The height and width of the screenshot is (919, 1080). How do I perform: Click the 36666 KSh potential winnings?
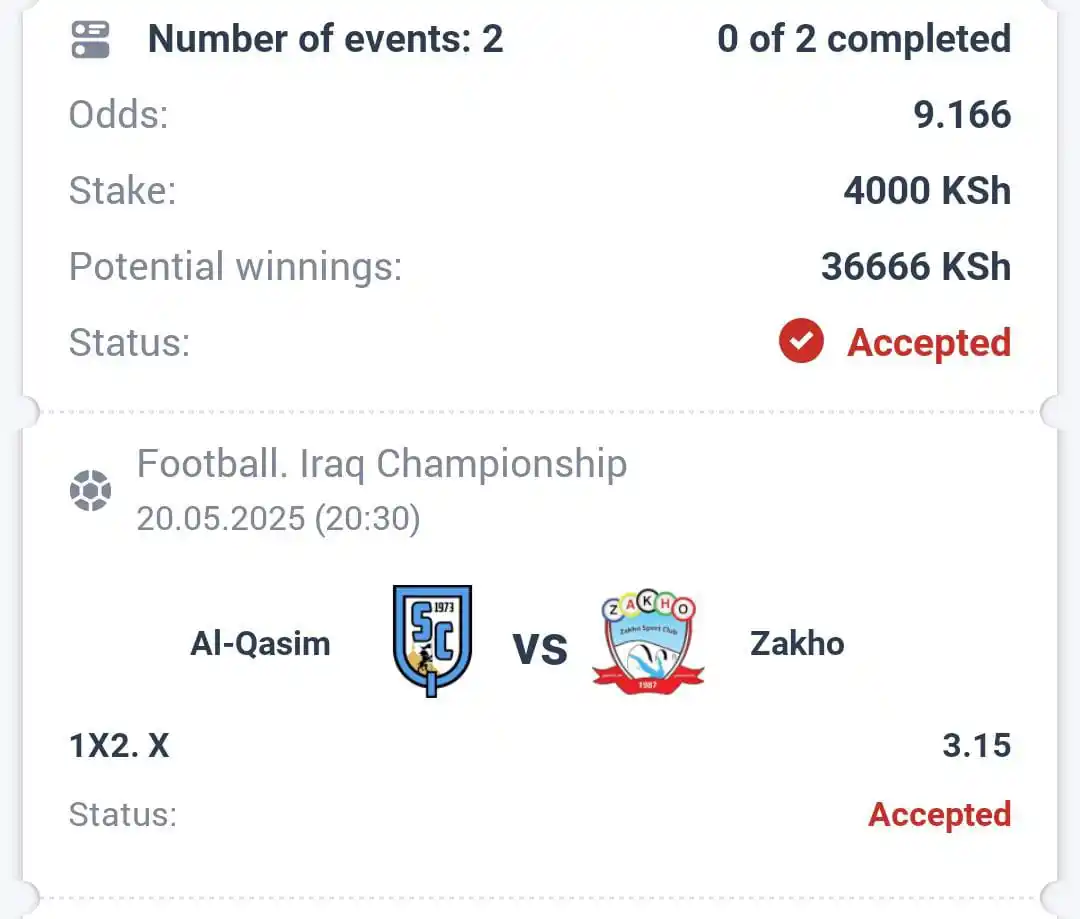tap(916, 267)
